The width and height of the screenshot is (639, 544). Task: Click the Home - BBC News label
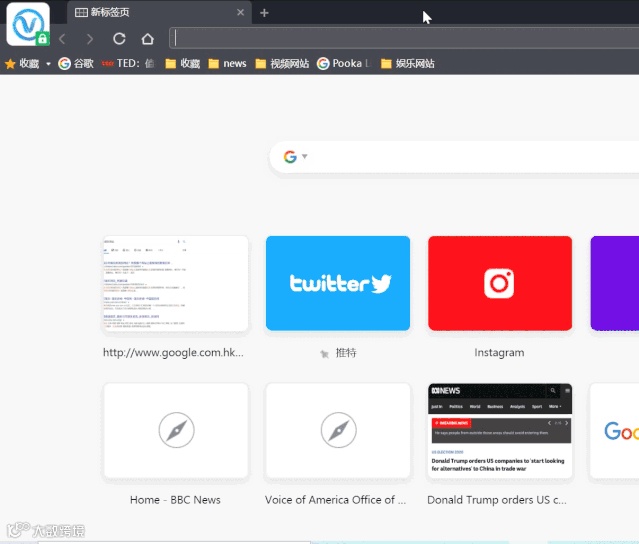pos(175,500)
